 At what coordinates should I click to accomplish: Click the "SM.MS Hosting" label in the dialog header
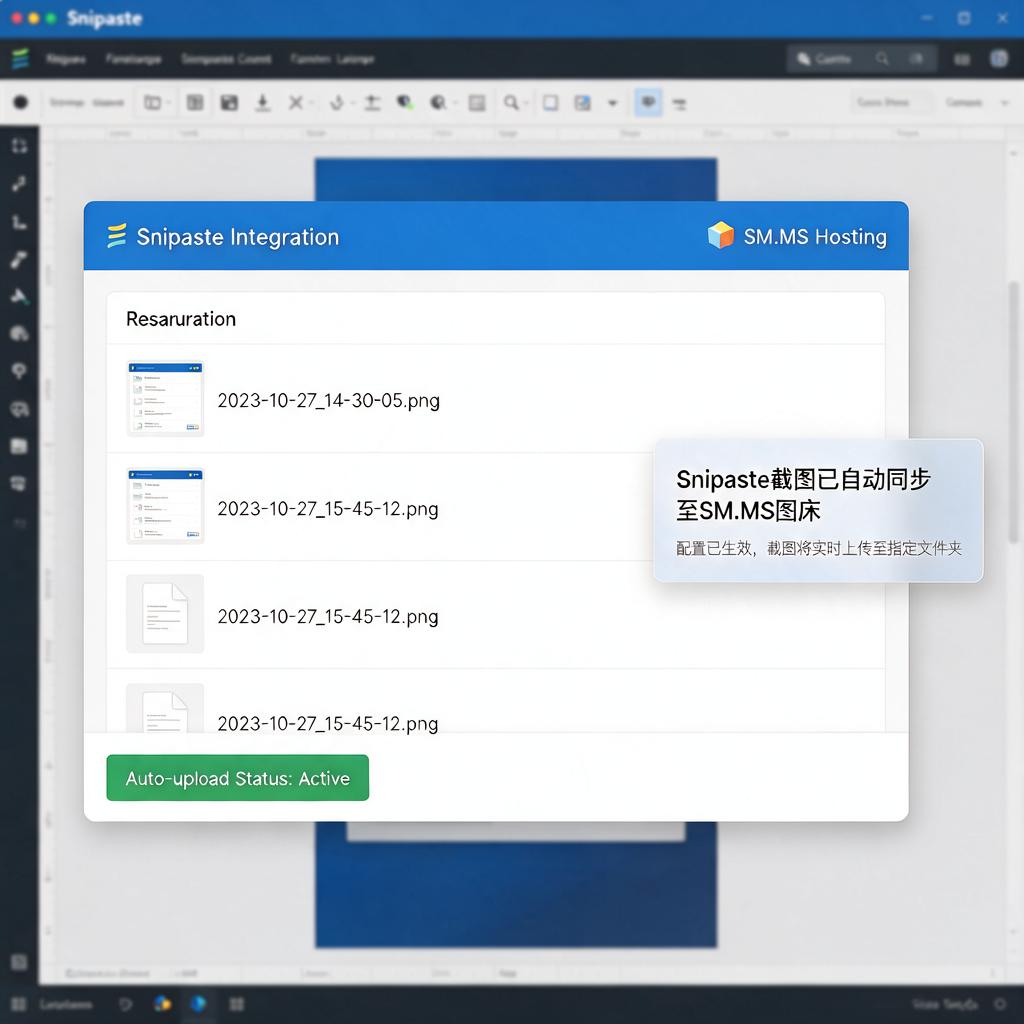click(x=815, y=236)
